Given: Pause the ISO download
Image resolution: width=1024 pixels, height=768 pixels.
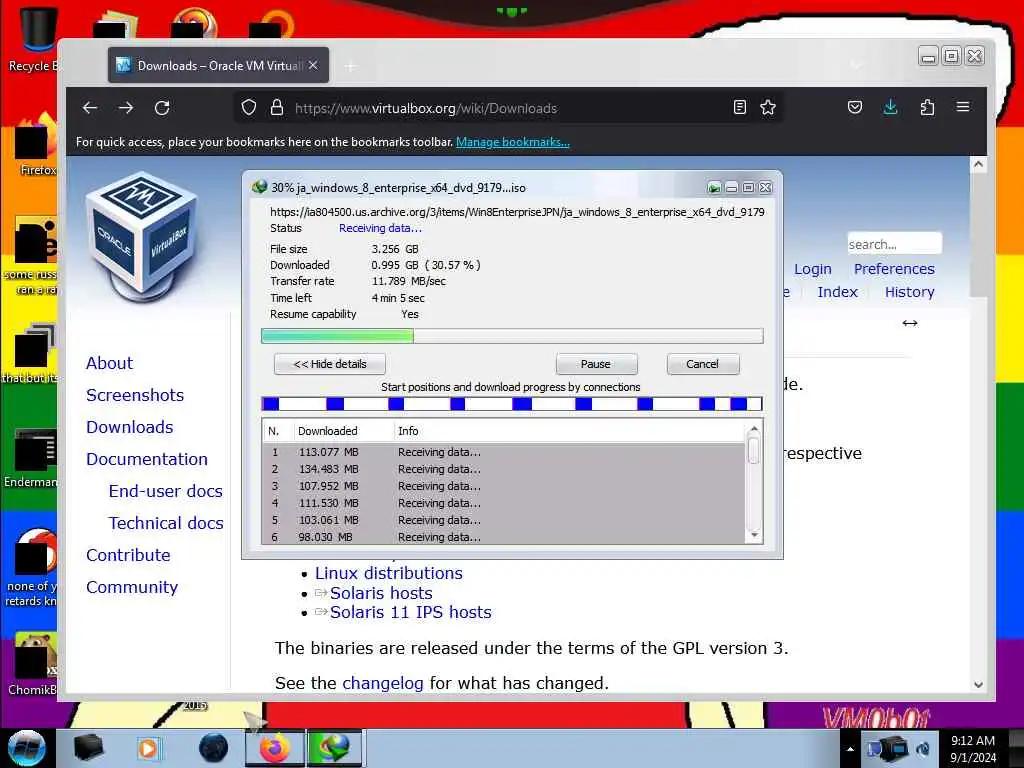Looking at the screenshot, I should point(596,364).
